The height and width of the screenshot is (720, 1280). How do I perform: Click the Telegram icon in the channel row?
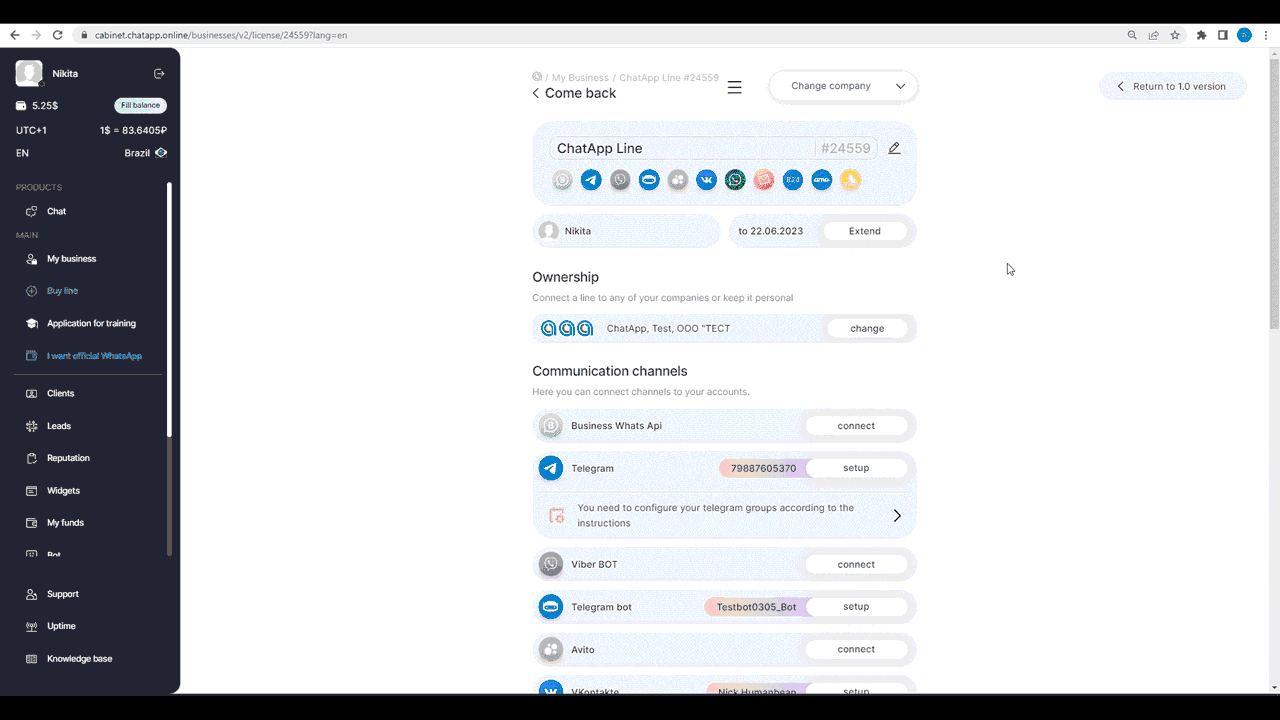click(591, 180)
